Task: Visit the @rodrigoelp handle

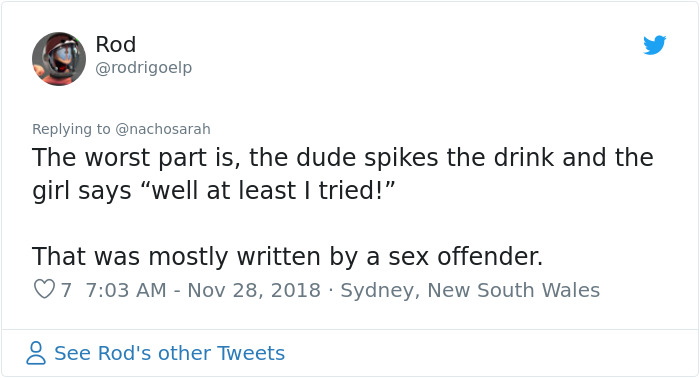Action: 144,68
